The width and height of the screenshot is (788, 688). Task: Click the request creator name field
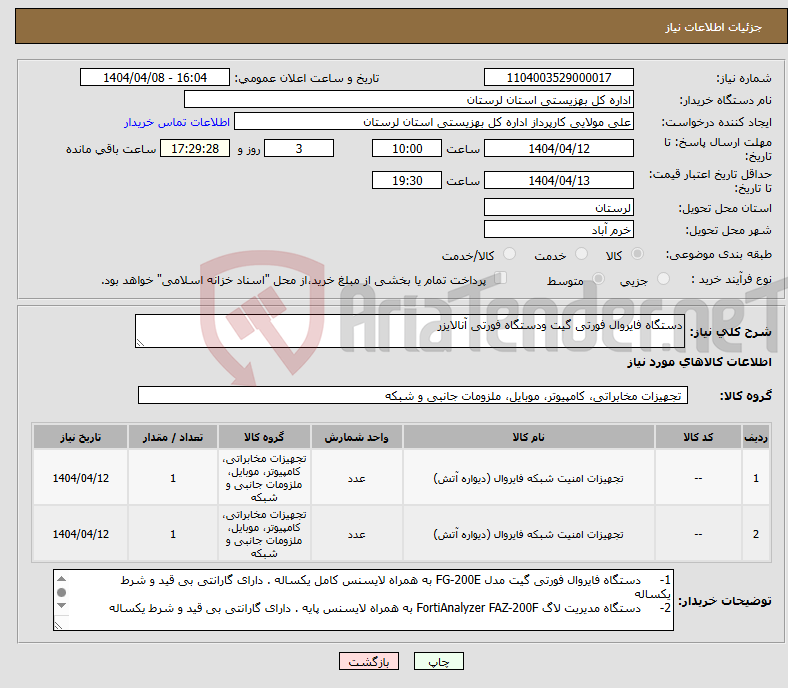[x=434, y=122]
